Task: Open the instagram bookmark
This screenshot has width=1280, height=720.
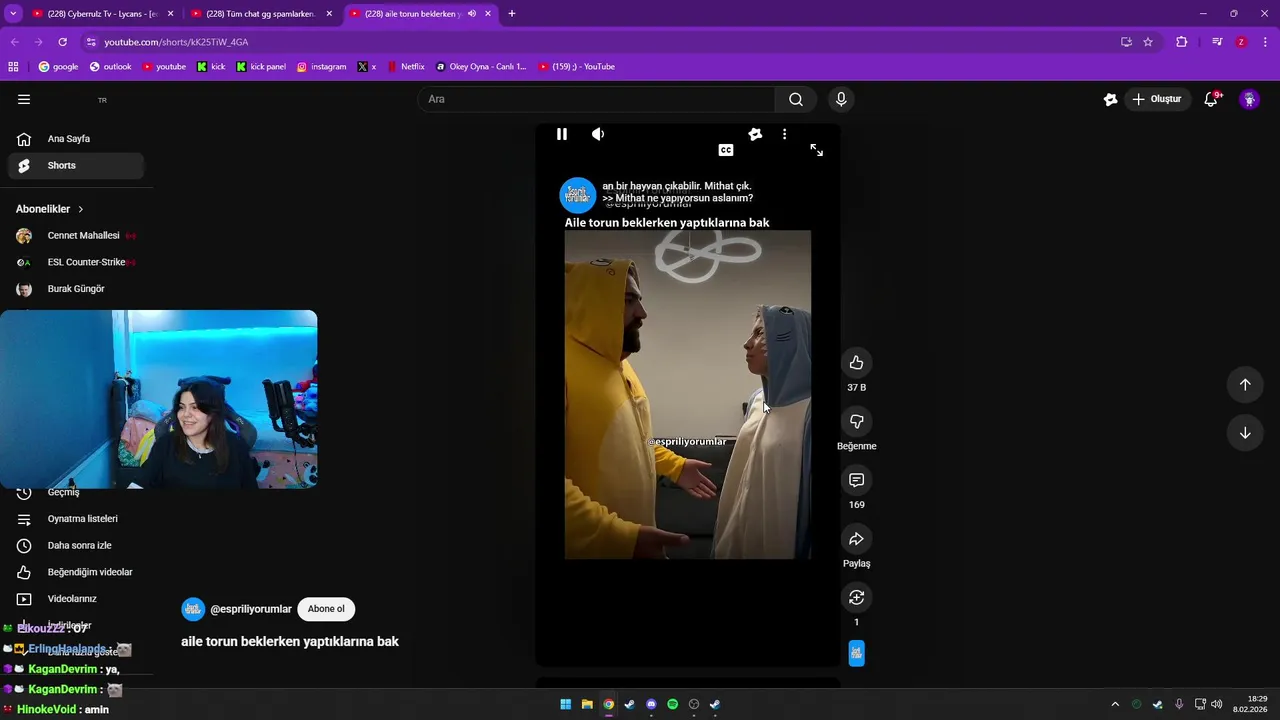Action: (x=321, y=67)
